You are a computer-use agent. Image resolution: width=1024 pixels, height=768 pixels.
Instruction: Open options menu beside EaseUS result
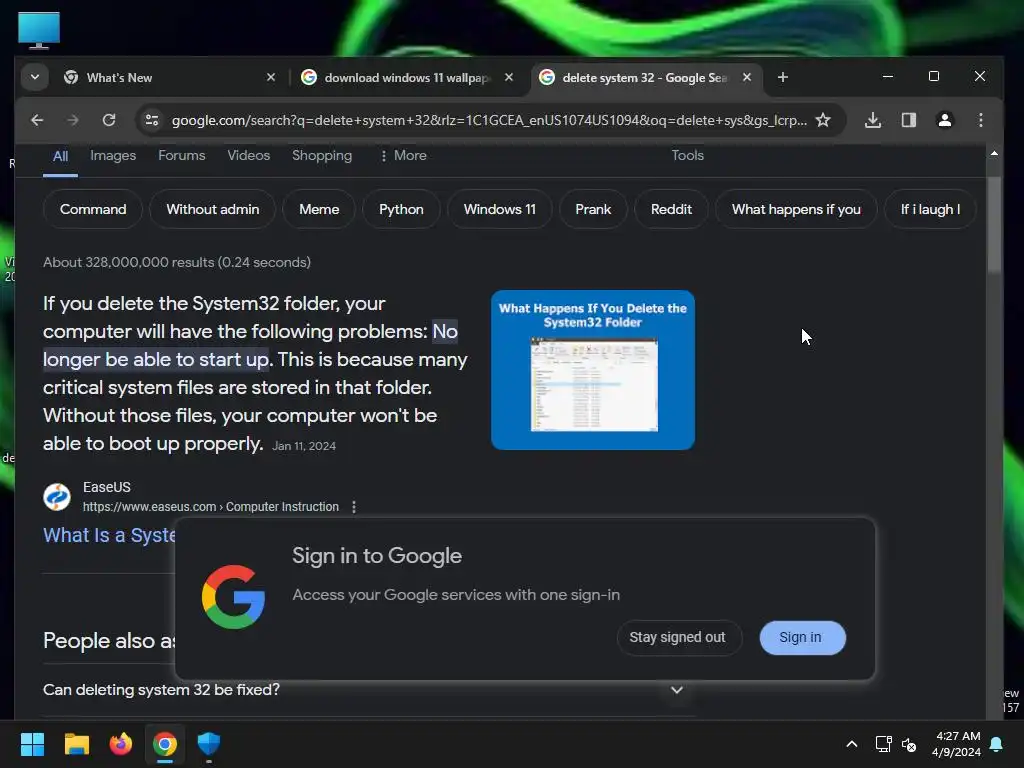[x=354, y=507]
